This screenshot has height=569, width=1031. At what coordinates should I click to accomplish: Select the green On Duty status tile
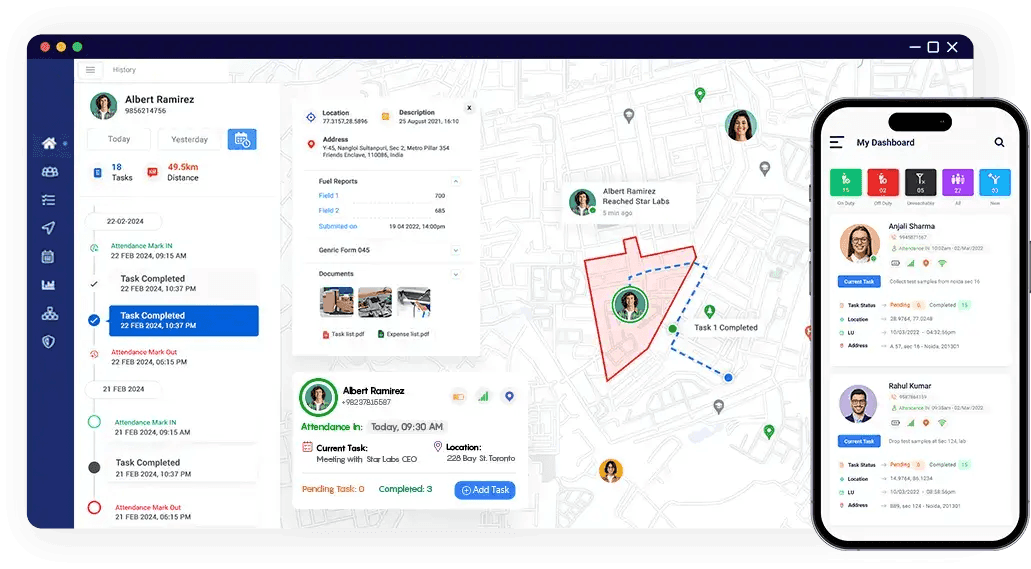point(847,182)
